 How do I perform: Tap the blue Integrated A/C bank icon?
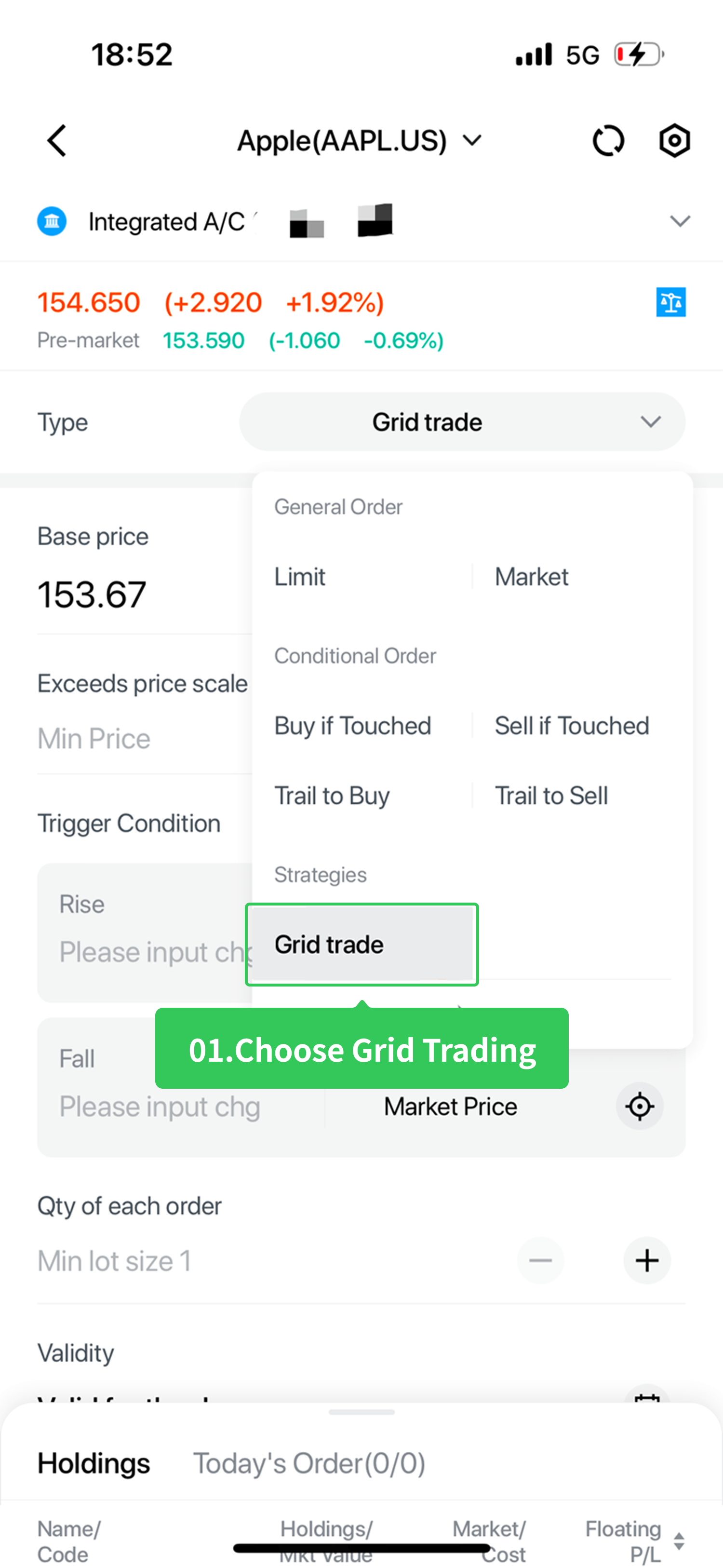pyautogui.click(x=52, y=222)
